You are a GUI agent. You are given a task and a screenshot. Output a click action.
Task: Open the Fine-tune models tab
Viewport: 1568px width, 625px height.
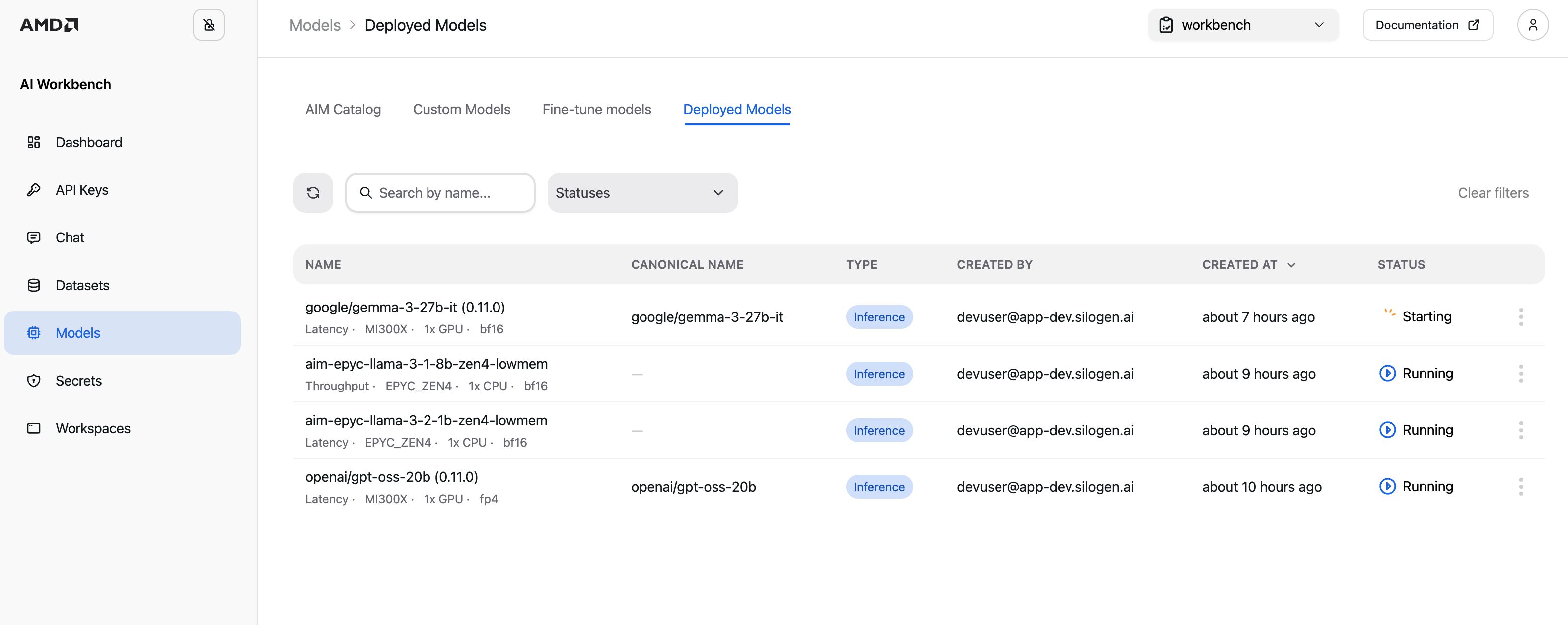pos(596,110)
